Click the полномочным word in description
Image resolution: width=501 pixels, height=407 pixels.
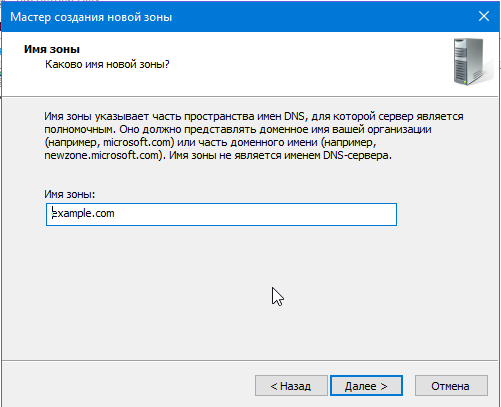[x=79, y=129]
